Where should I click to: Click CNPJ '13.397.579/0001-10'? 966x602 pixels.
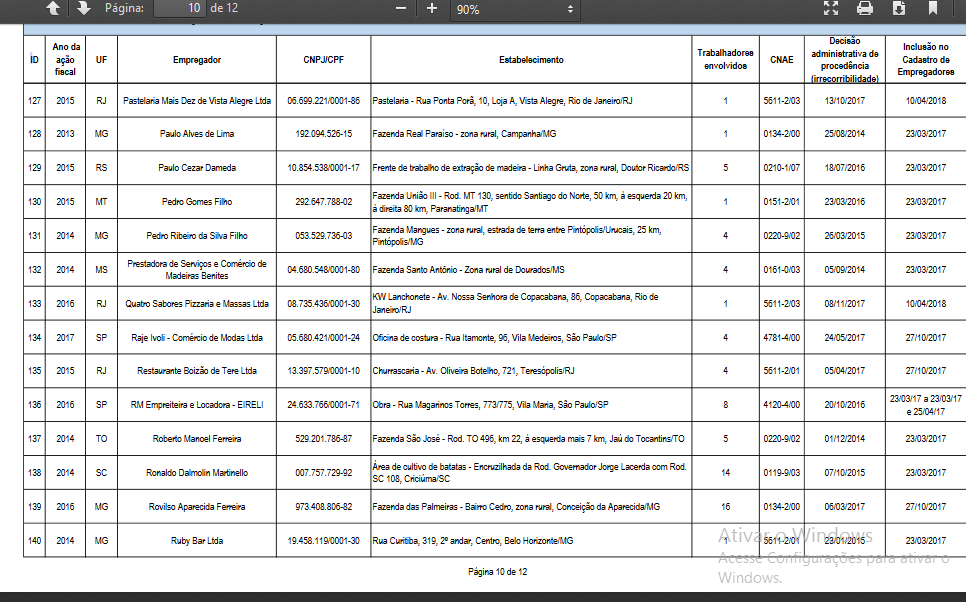click(323, 371)
